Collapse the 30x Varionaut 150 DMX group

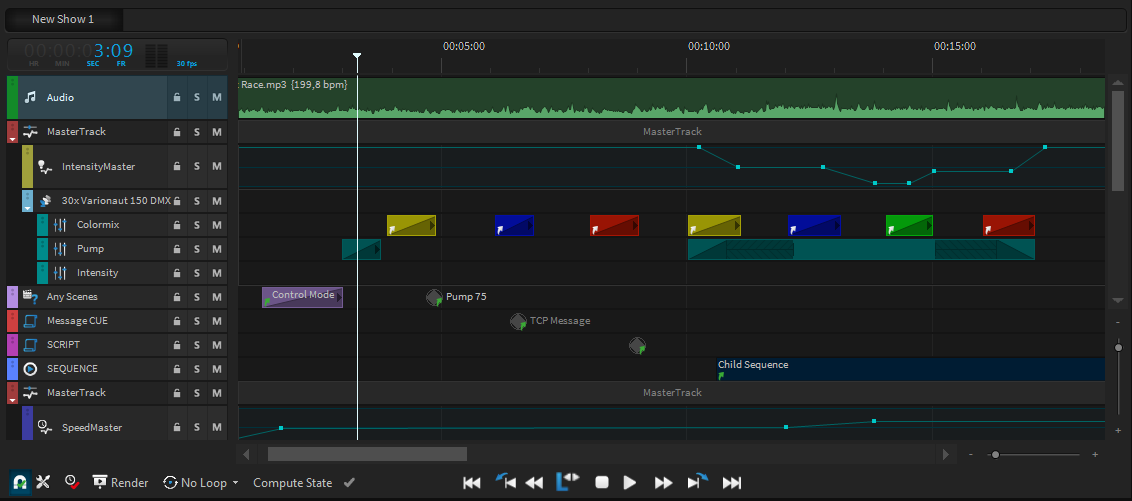[x=28, y=208]
